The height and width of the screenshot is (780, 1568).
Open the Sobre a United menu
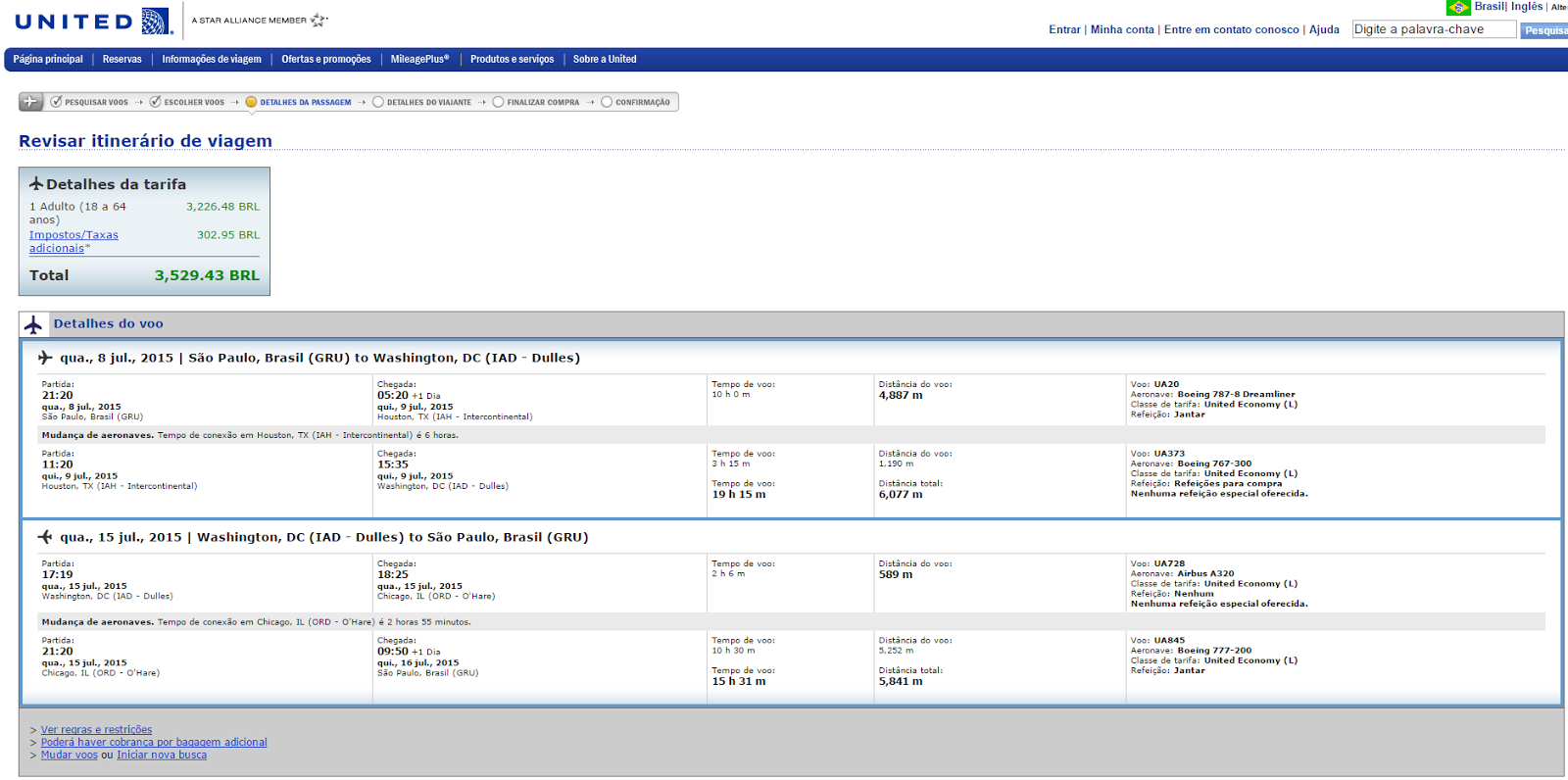[x=605, y=60]
